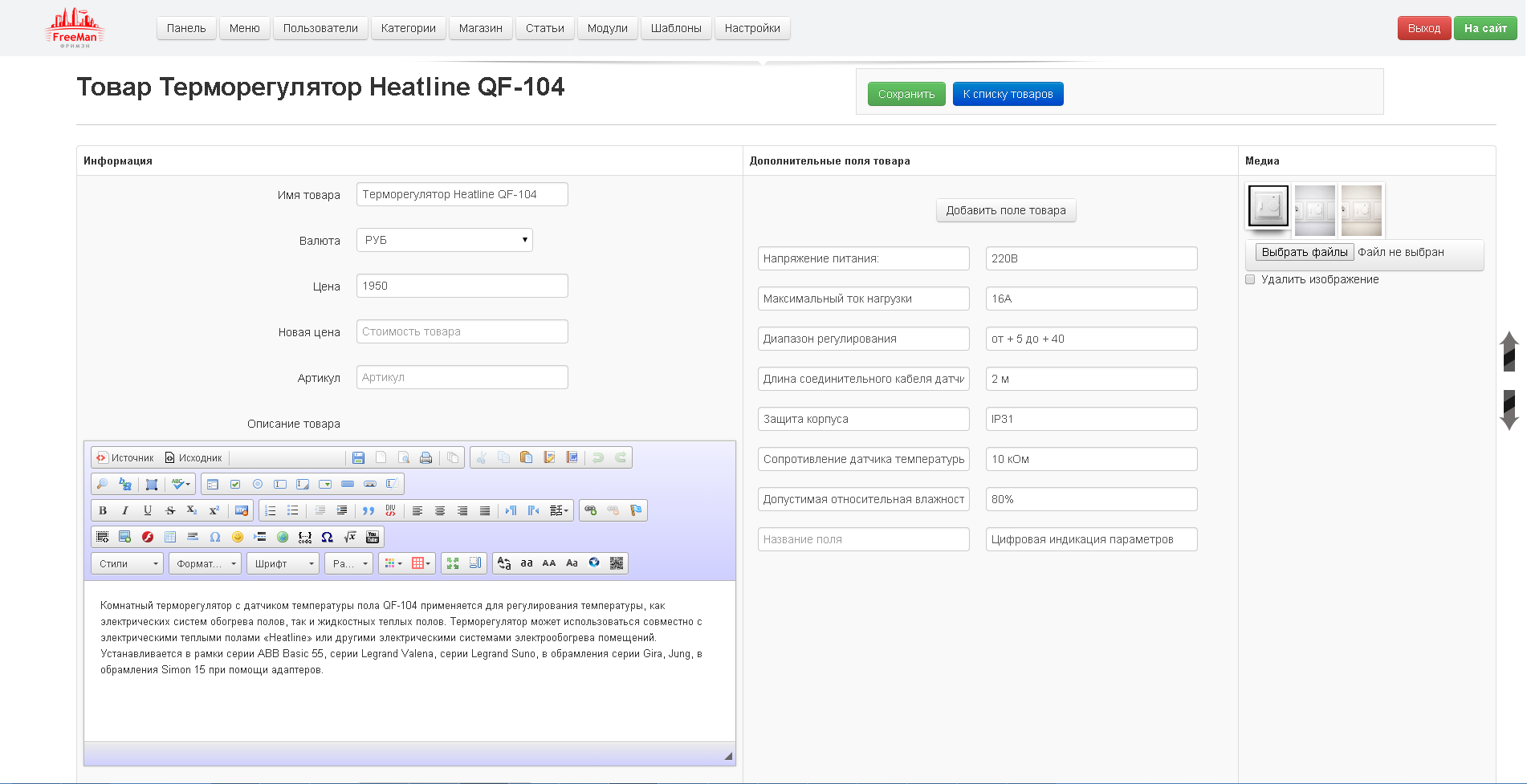Image resolution: width=1527 pixels, height=784 pixels.
Task: Open the font size dropdown next to Шрифт
Action: point(348,563)
